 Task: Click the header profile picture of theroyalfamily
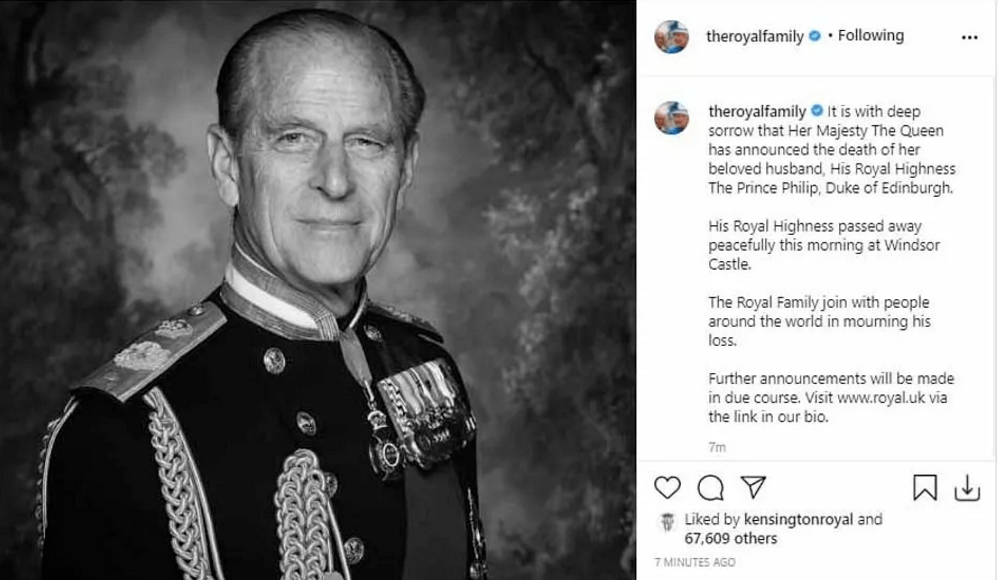(671, 36)
